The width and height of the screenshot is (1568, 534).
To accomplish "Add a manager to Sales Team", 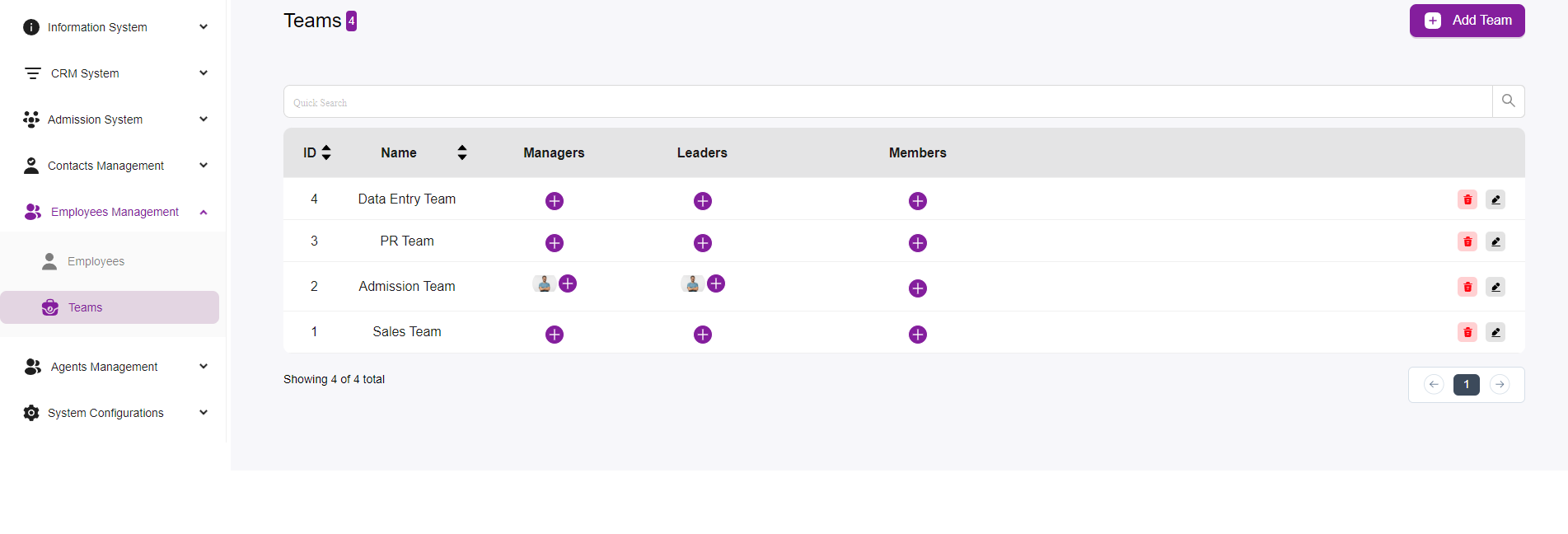I will (555, 335).
